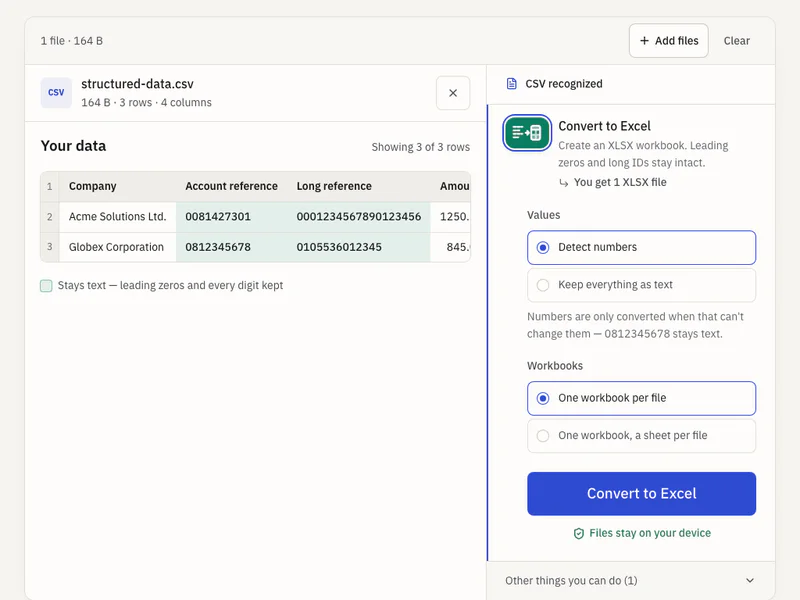Click row number 3 in the table
Image resolution: width=800 pixels, height=600 pixels.
49,247
